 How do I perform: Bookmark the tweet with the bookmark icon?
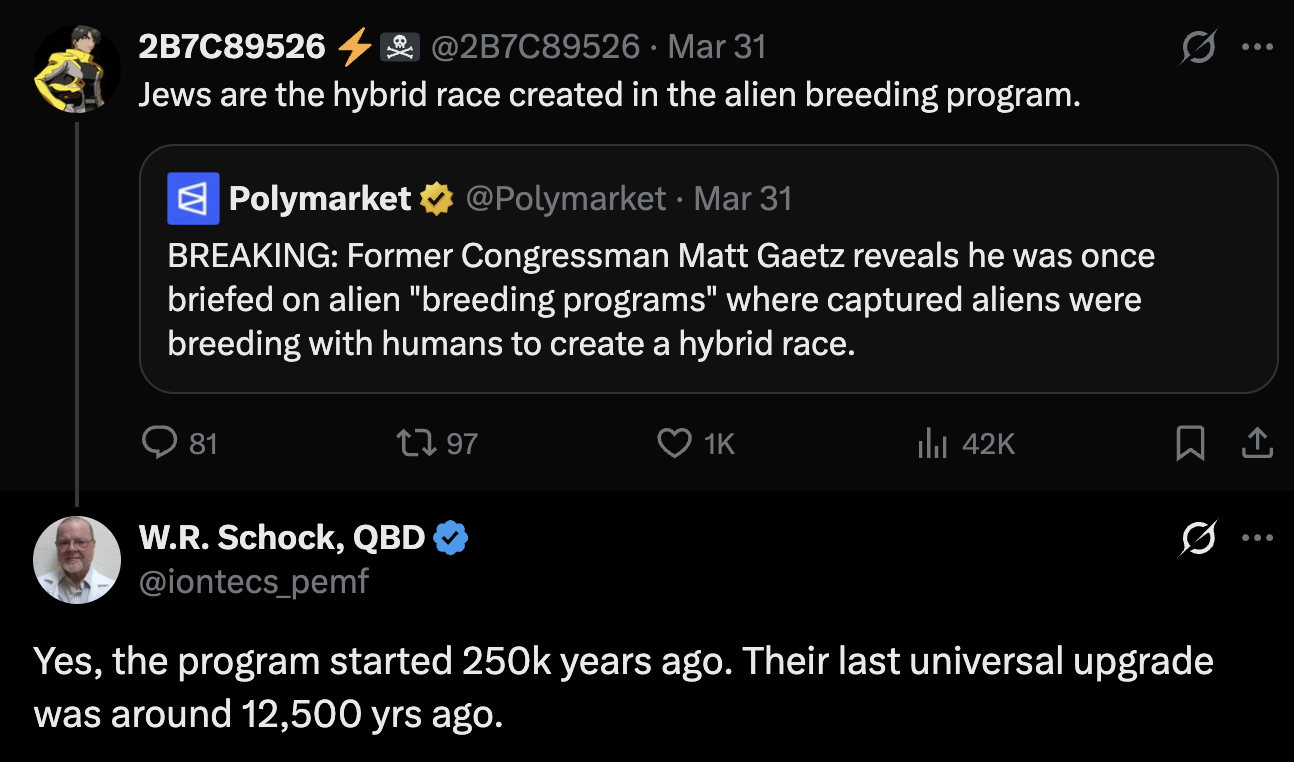1190,443
